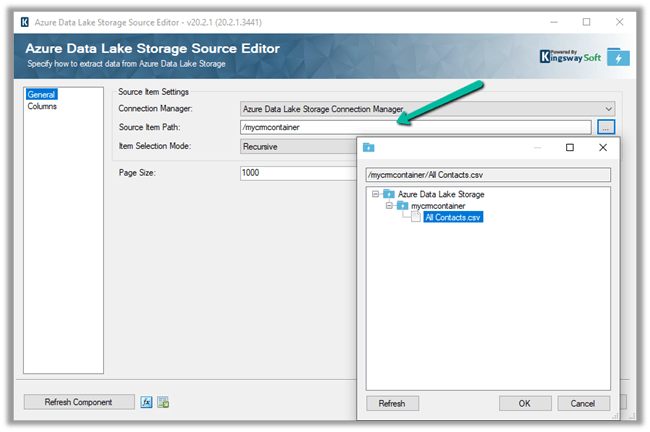Select the All Contacts.csv tree item
Screen dimensions: 650x432
(453, 217)
